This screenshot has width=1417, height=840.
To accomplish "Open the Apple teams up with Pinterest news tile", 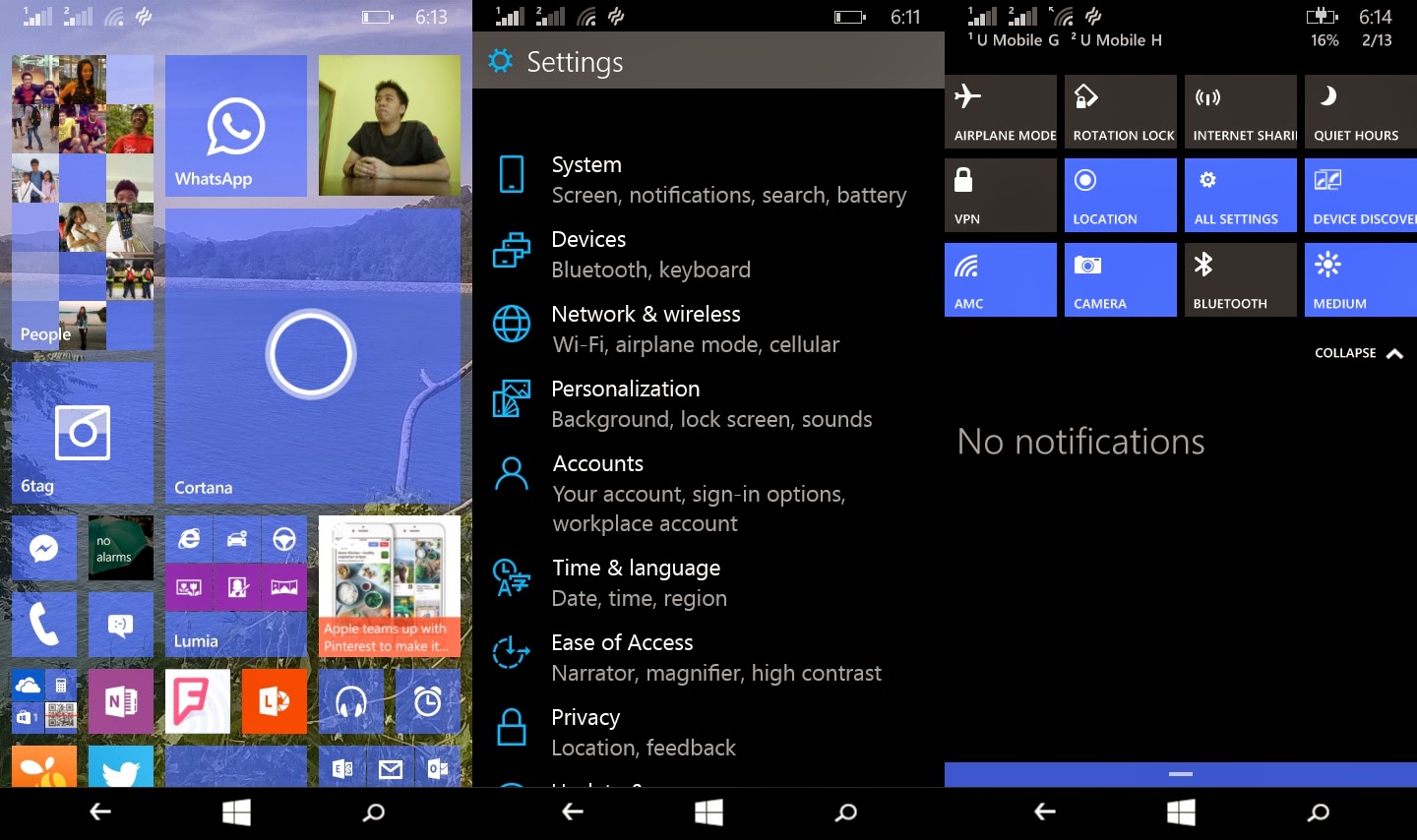I will 390,586.
